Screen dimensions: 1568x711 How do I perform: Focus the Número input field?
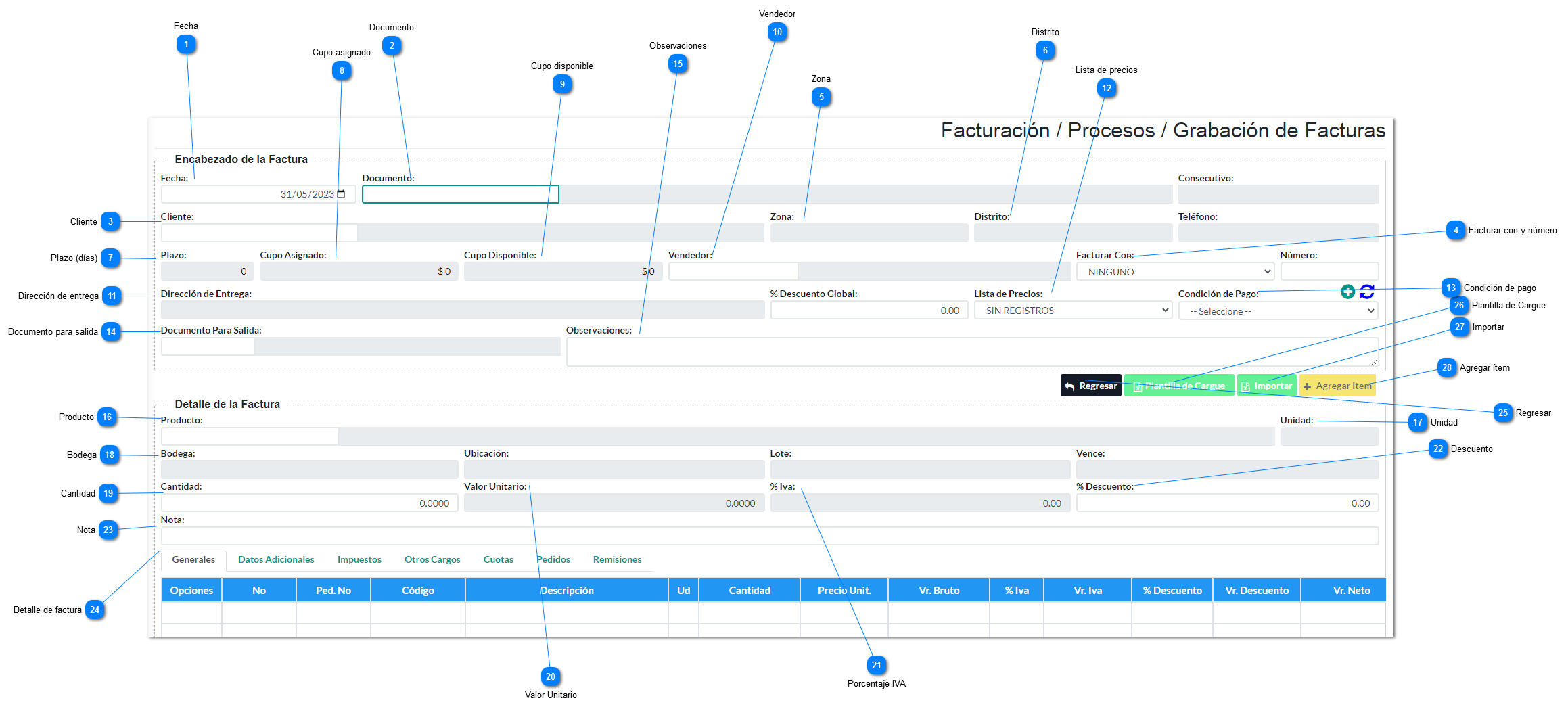(1329, 271)
